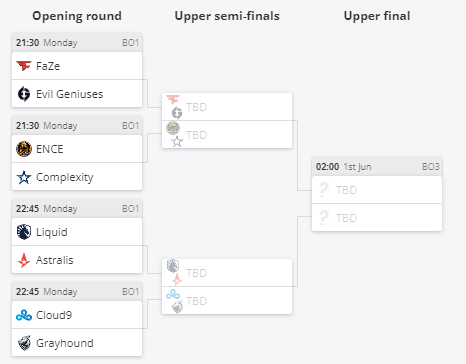Select the Cloud9/Grayhound winner TBD slot
Screen dimensions: 466x364
click(x=227, y=300)
